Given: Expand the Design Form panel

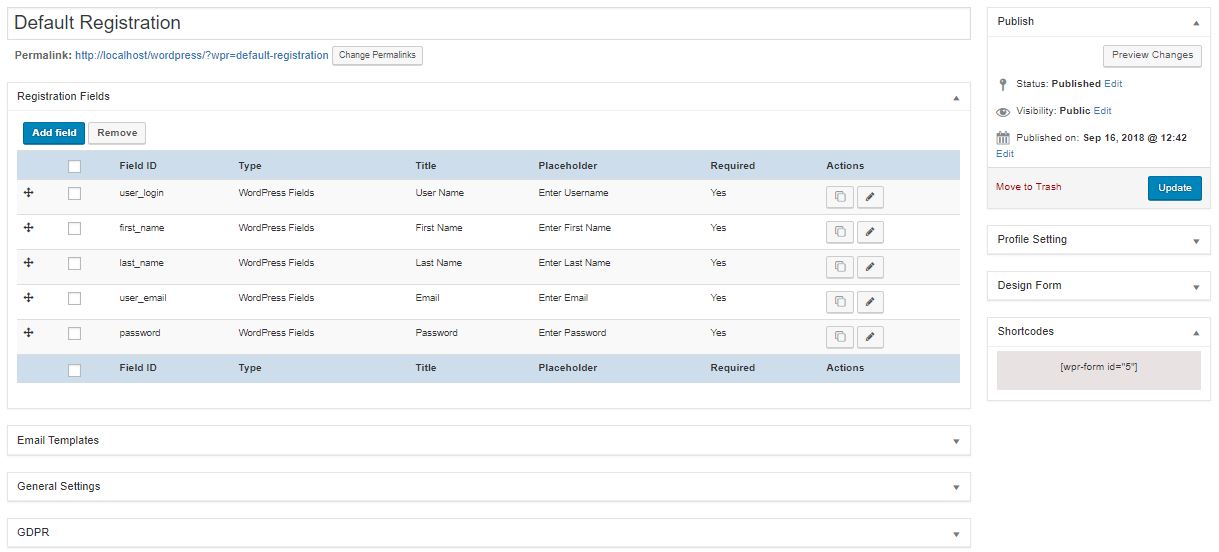Looking at the screenshot, I should [x=1196, y=287].
